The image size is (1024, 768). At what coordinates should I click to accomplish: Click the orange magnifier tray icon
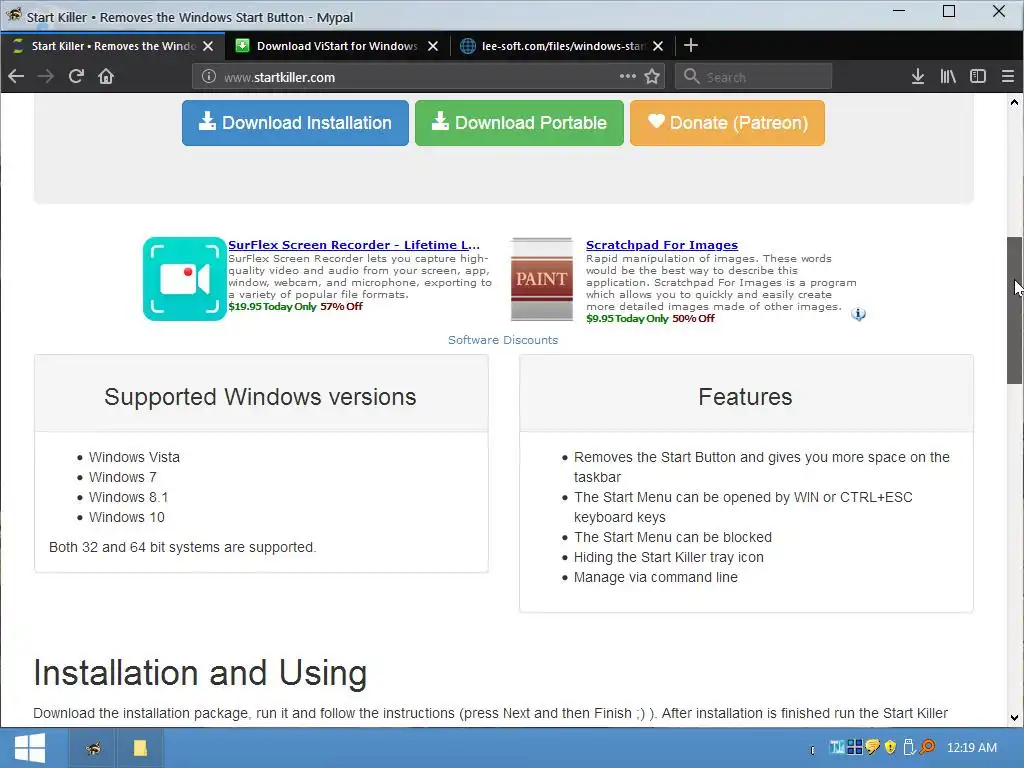point(927,747)
